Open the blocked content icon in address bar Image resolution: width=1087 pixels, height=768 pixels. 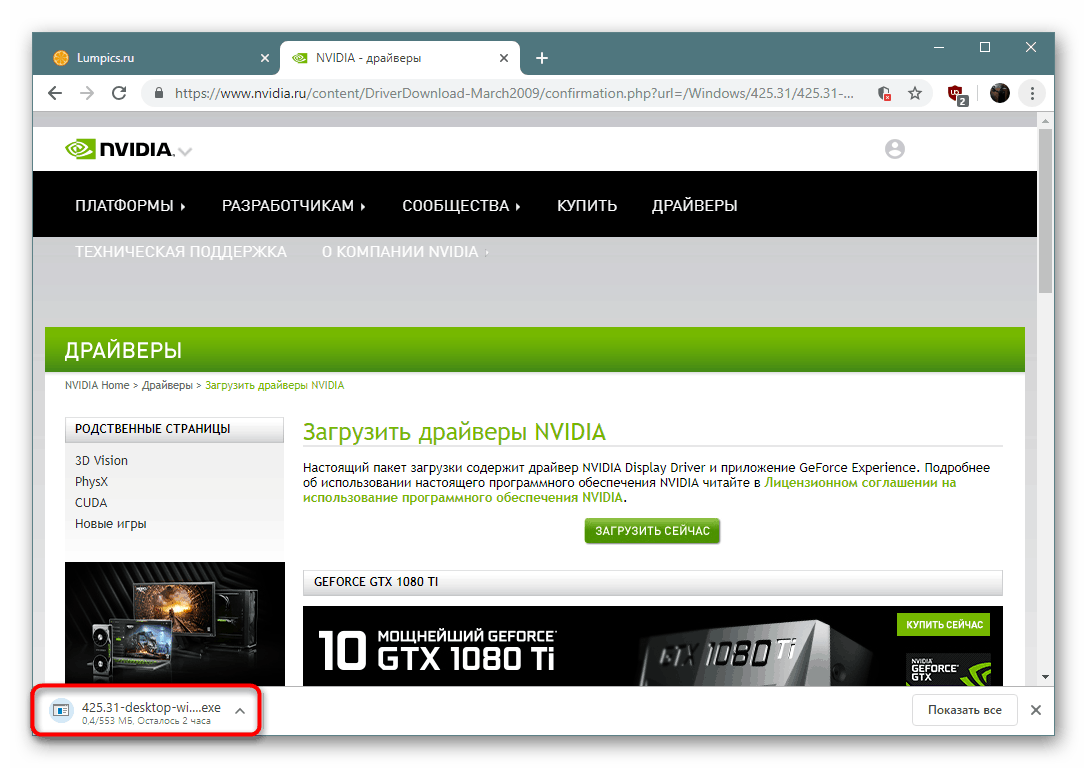click(x=884, y=93)
